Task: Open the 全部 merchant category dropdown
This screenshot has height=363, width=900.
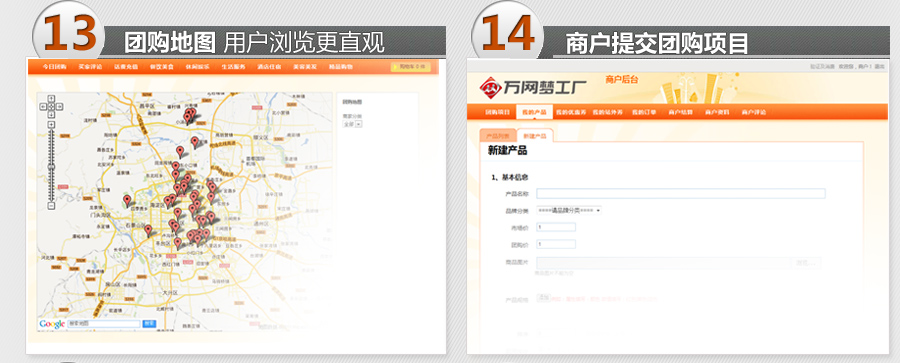Action: [352, 124]
